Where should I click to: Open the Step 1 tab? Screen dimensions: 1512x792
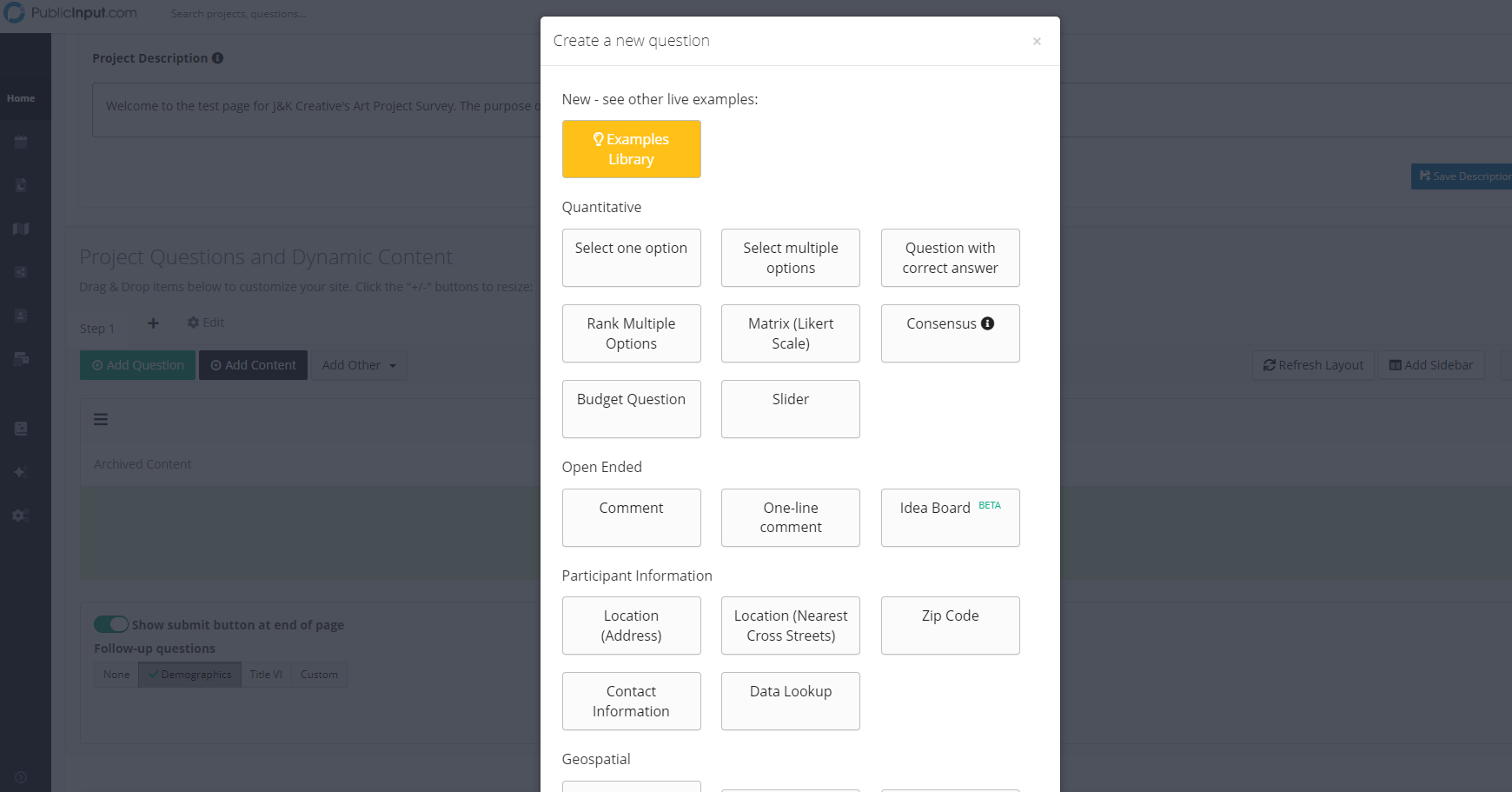96,329
